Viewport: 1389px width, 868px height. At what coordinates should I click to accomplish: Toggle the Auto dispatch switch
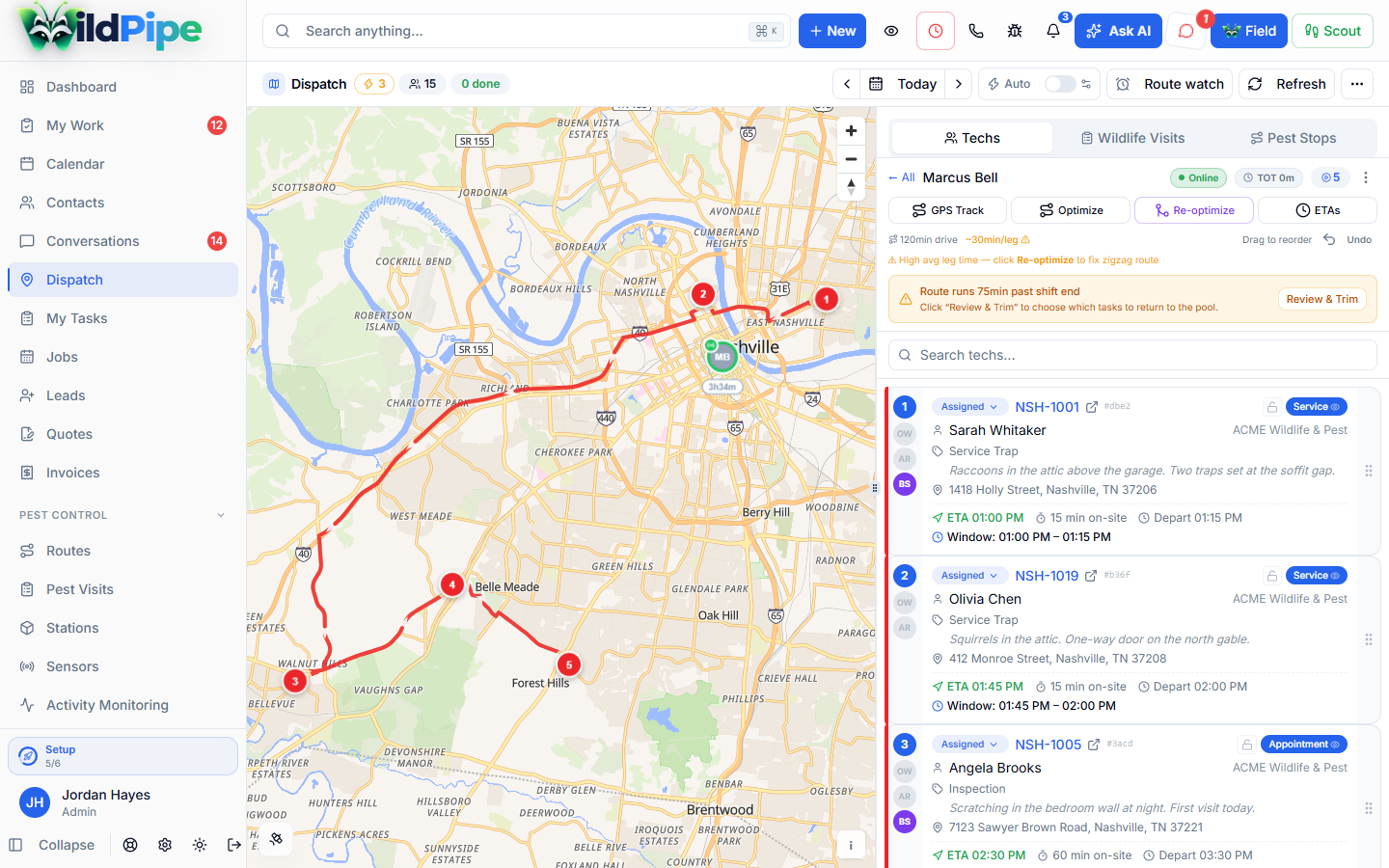1059,84
